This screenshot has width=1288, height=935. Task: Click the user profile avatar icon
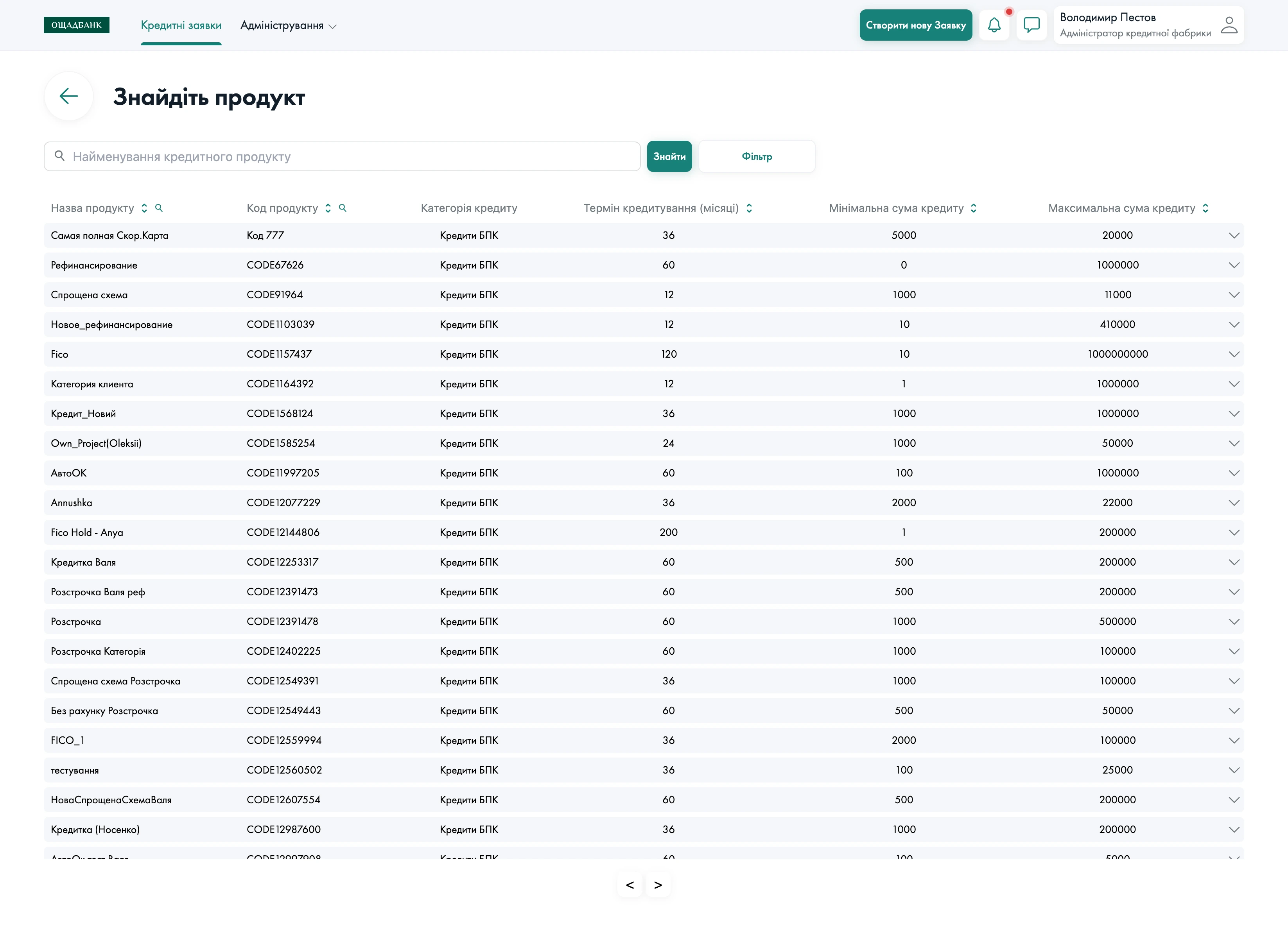click(x=1229, y=25)
